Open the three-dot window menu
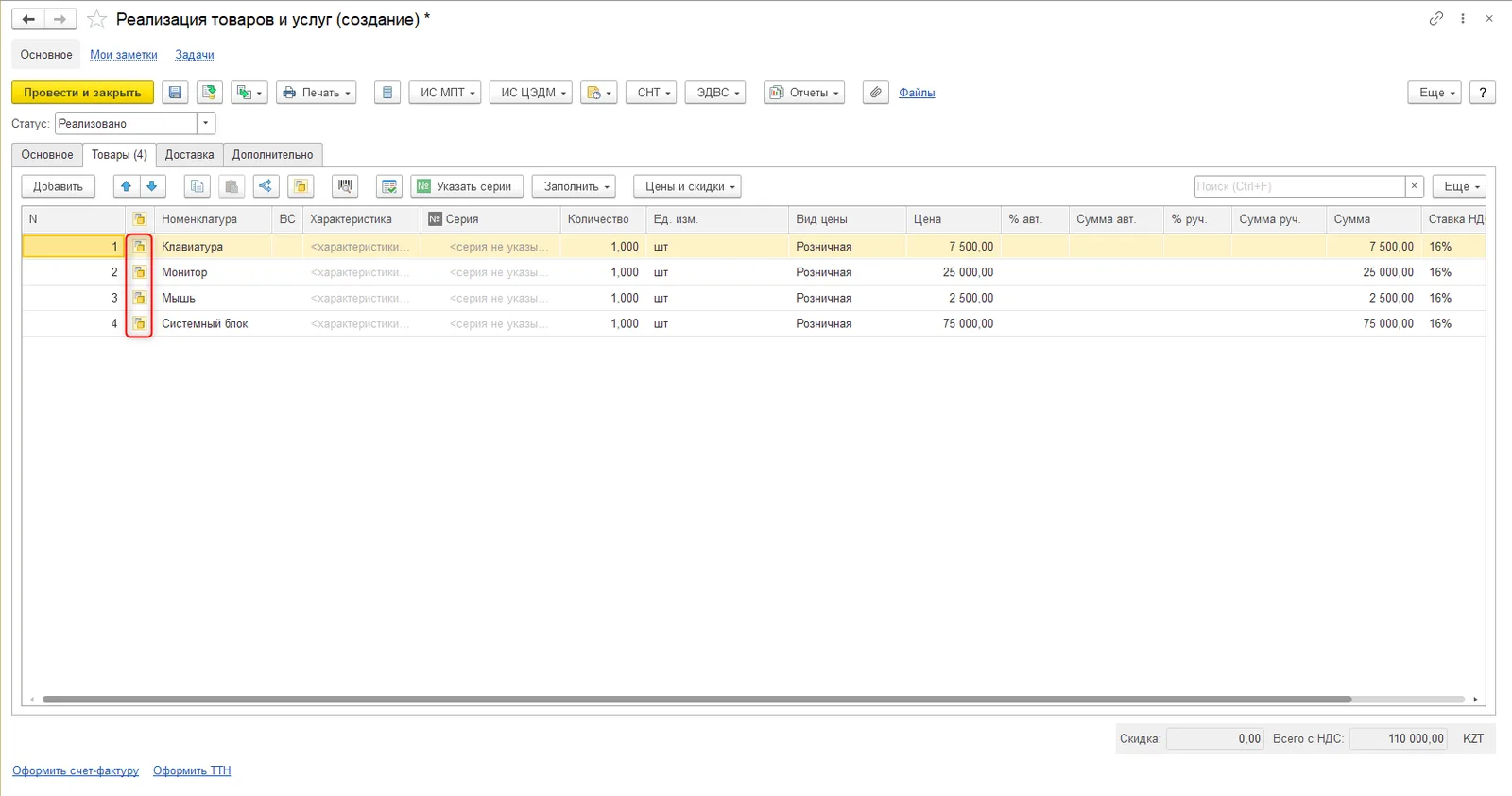This screenshot has height=796, width=1512. [1463, 18]
